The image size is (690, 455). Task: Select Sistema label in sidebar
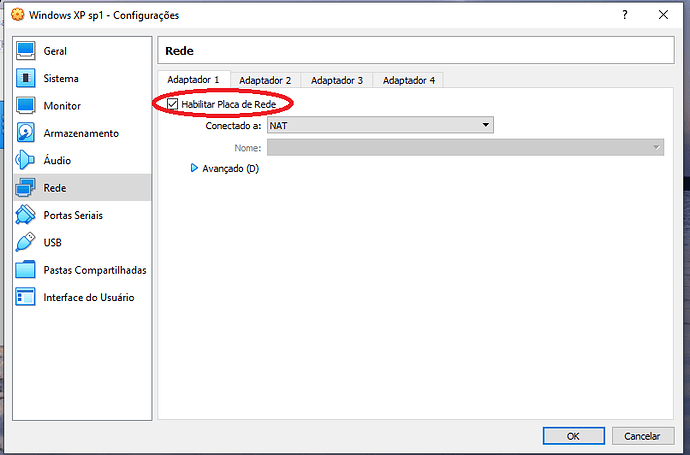coord(61,78)
